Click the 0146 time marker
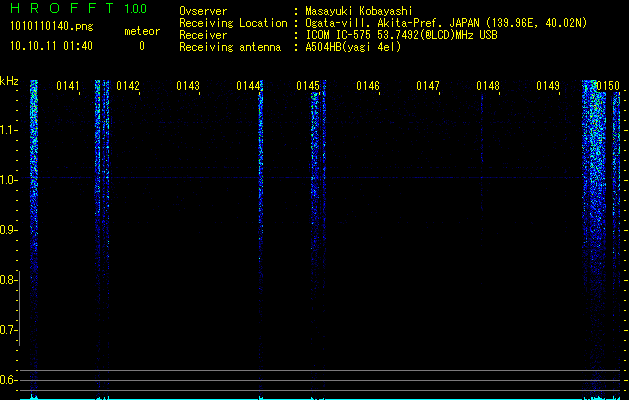The height and width of the screenshot is (400, 629). coord(368,86)
